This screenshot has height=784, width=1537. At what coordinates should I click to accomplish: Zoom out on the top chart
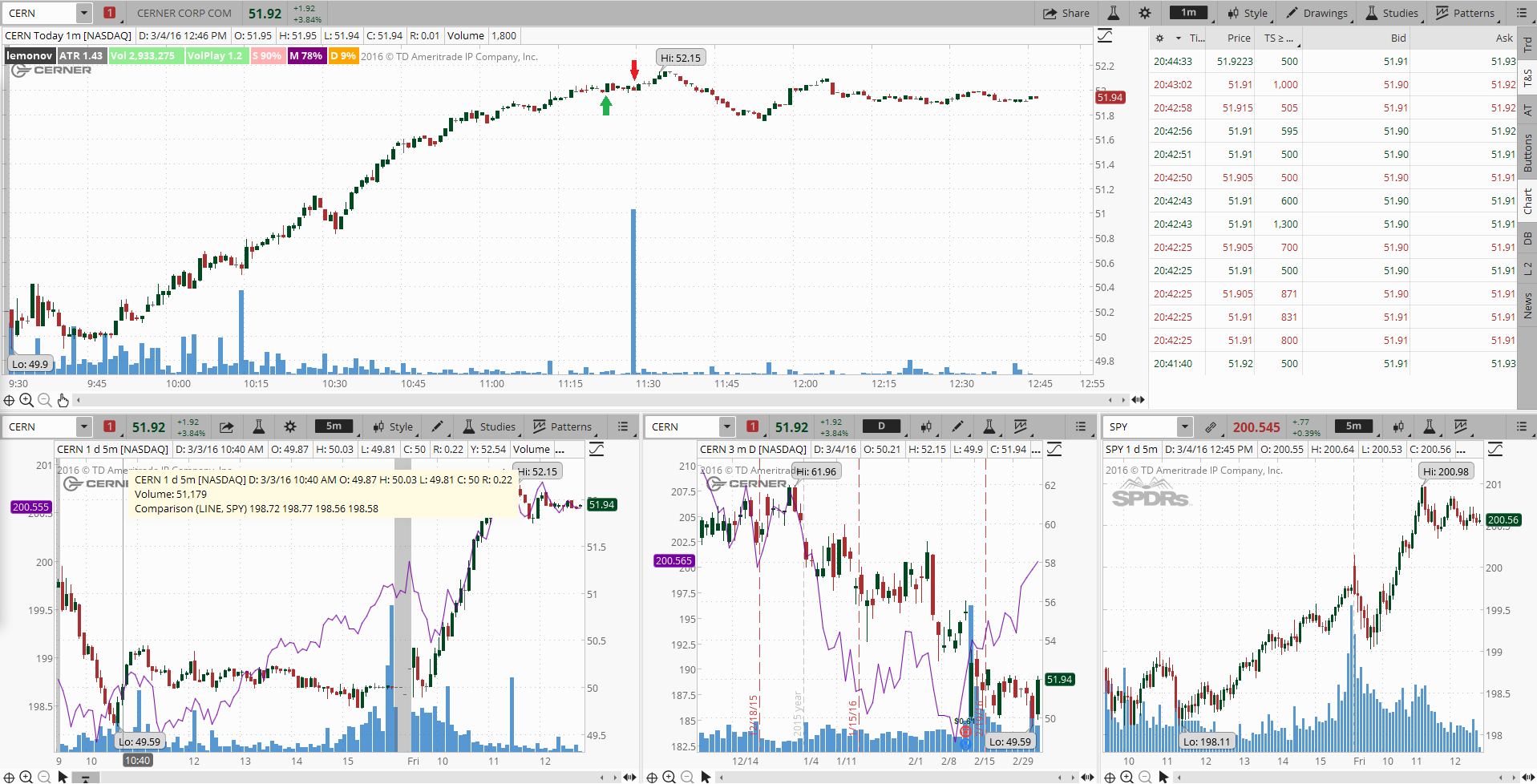45,399
